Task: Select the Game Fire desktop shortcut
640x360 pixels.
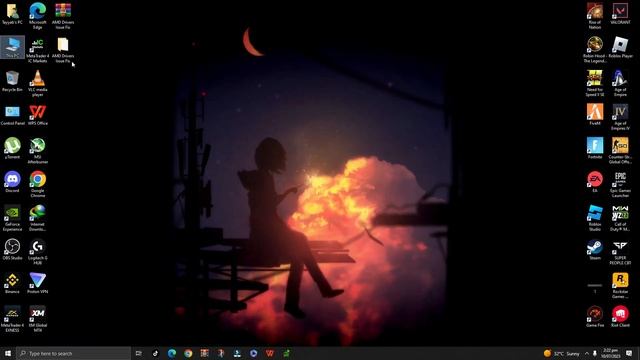Action: [x=595, y=317]
